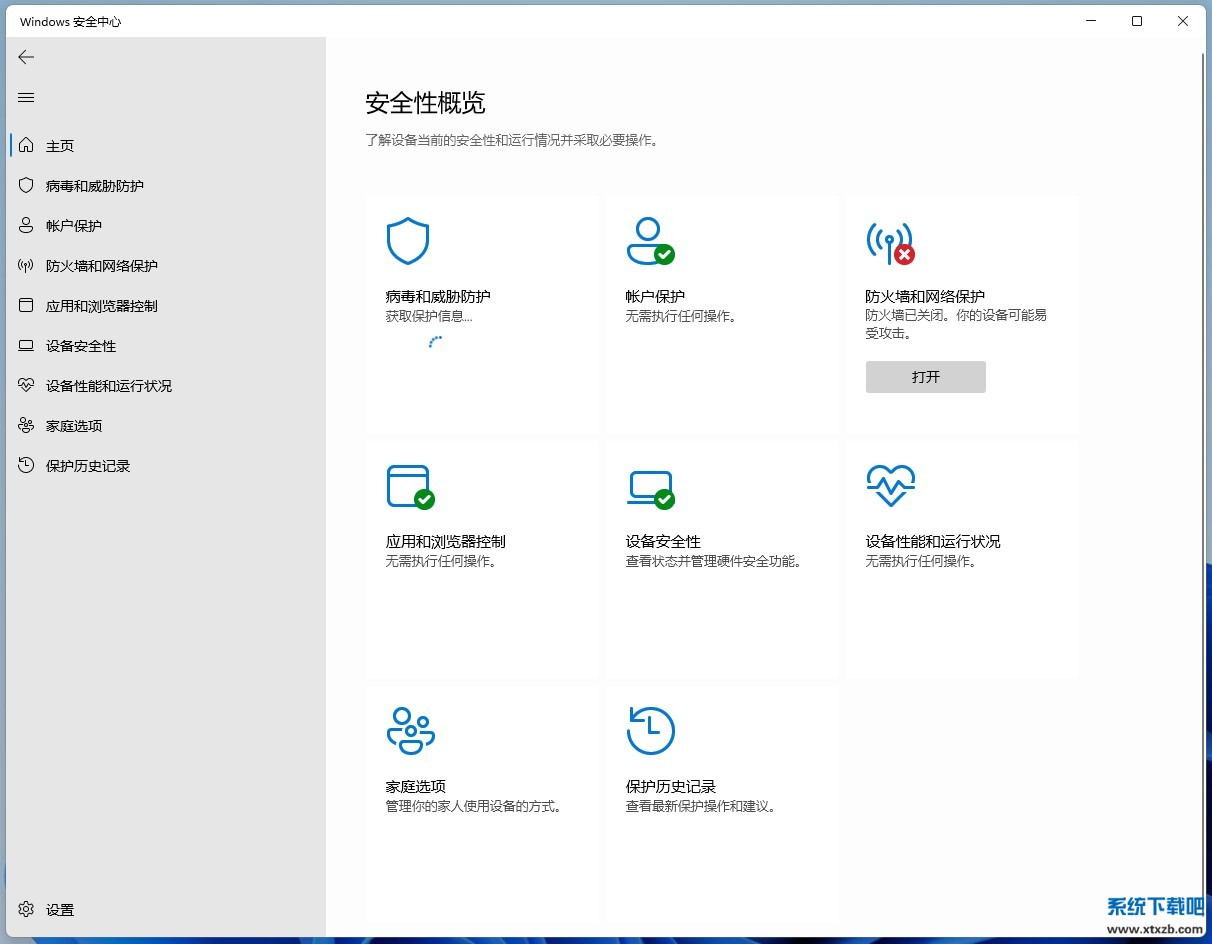Open 设备性能和运行状况 in navigation pane
This screenshot has height=944, width=1212.
point(109,386)
